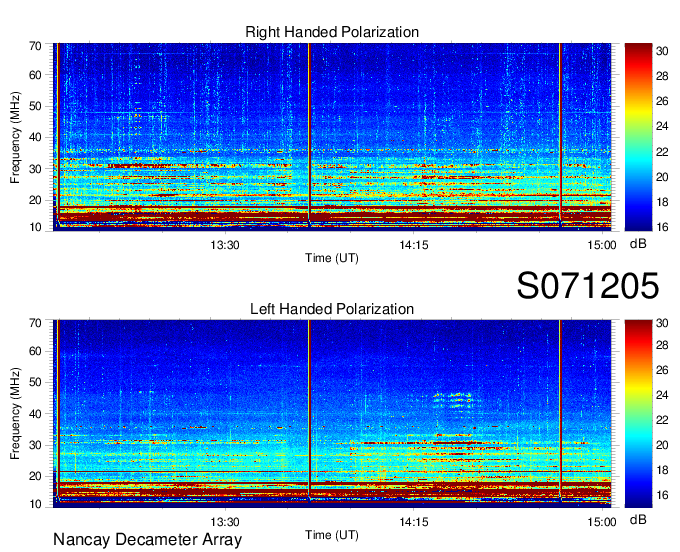
Task: Click the 24 dB label on Left Handed colorbar
Action: coord(662,395)
